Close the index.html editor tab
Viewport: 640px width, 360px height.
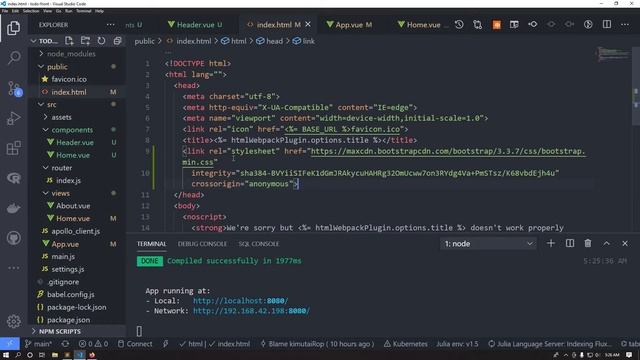[308, 24]
